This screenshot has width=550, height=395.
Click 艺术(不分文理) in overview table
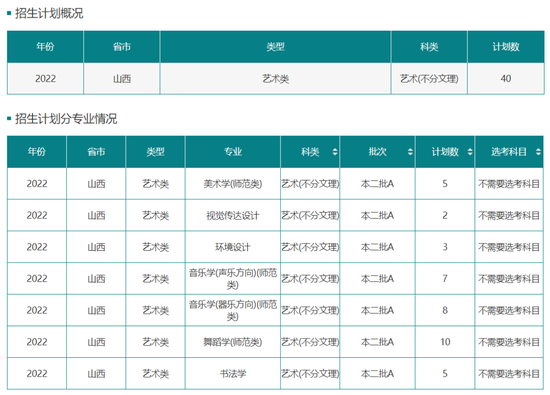pyautogui.click(x=429, y=79)
